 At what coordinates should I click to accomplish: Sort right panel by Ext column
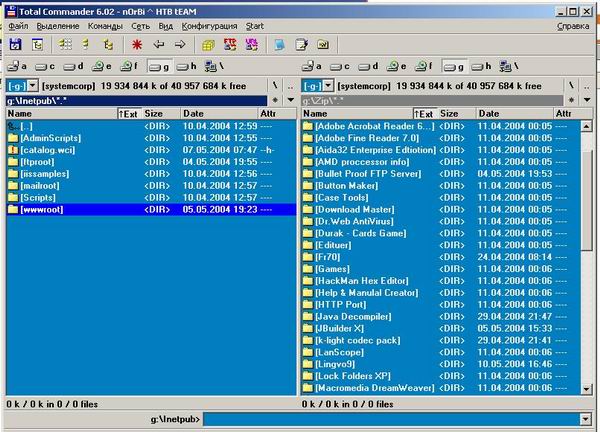425,114
